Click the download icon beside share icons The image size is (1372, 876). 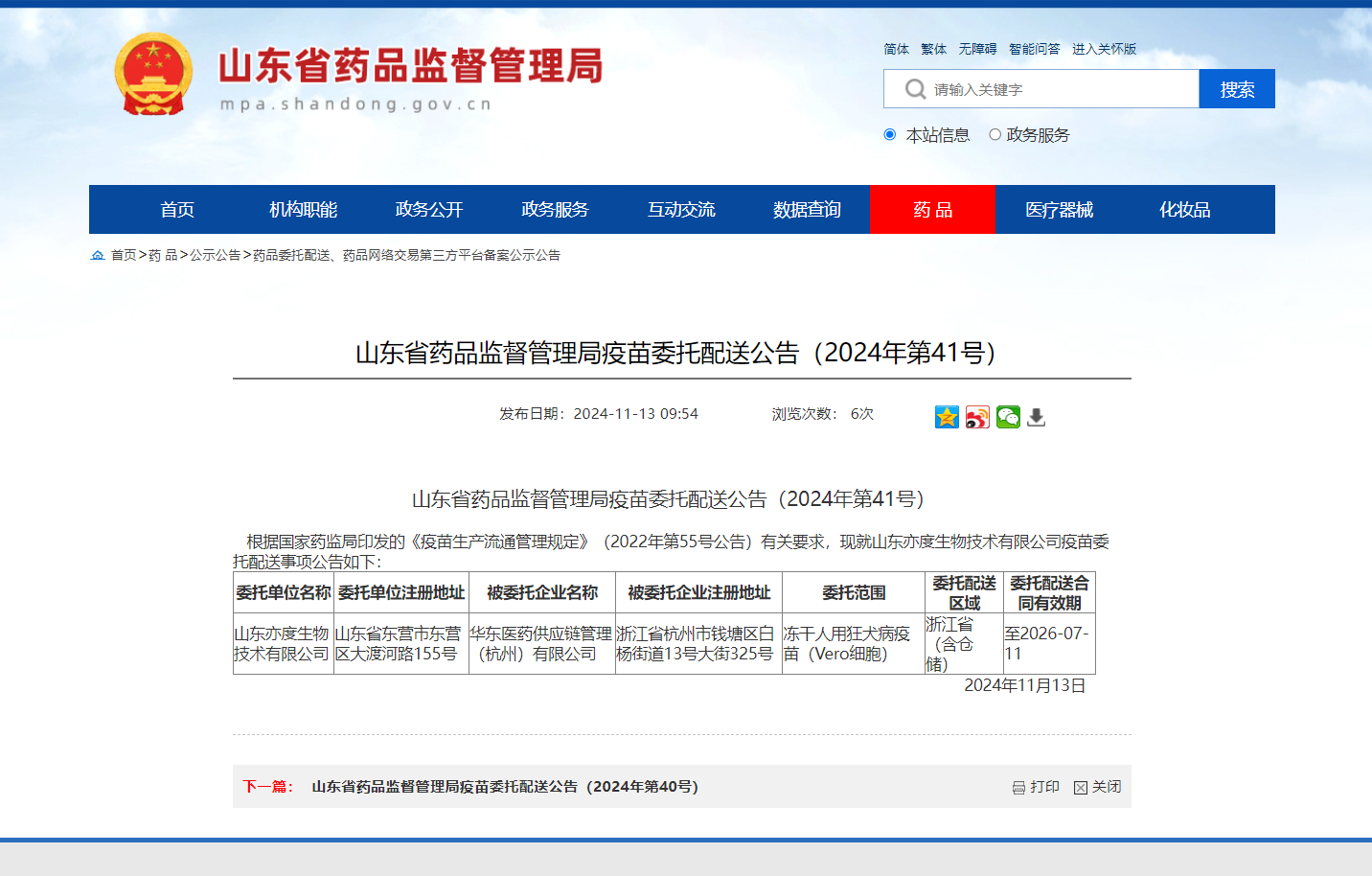tap(1037, 417)
